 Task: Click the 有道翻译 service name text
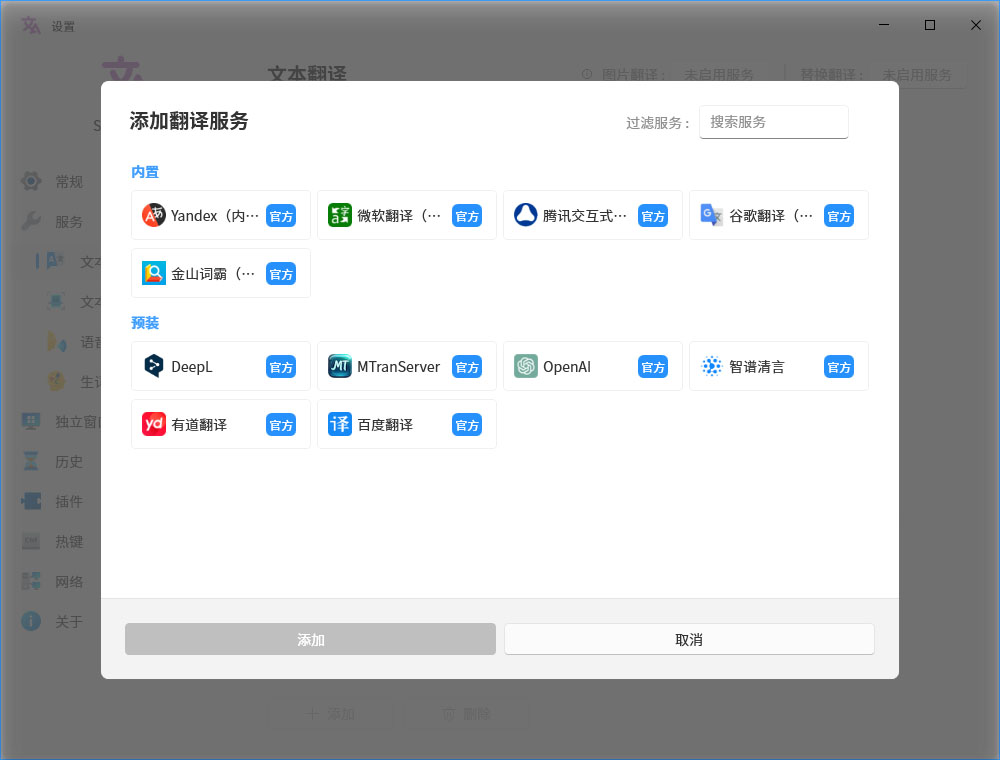[199, 425]
